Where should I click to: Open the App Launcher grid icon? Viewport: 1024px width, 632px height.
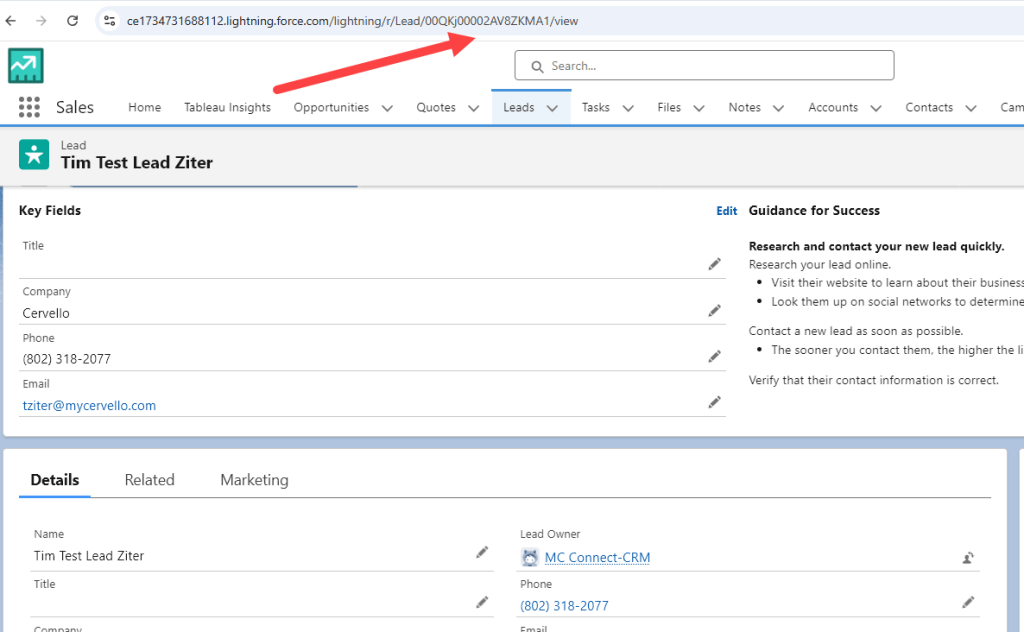[x=29, y=107]
